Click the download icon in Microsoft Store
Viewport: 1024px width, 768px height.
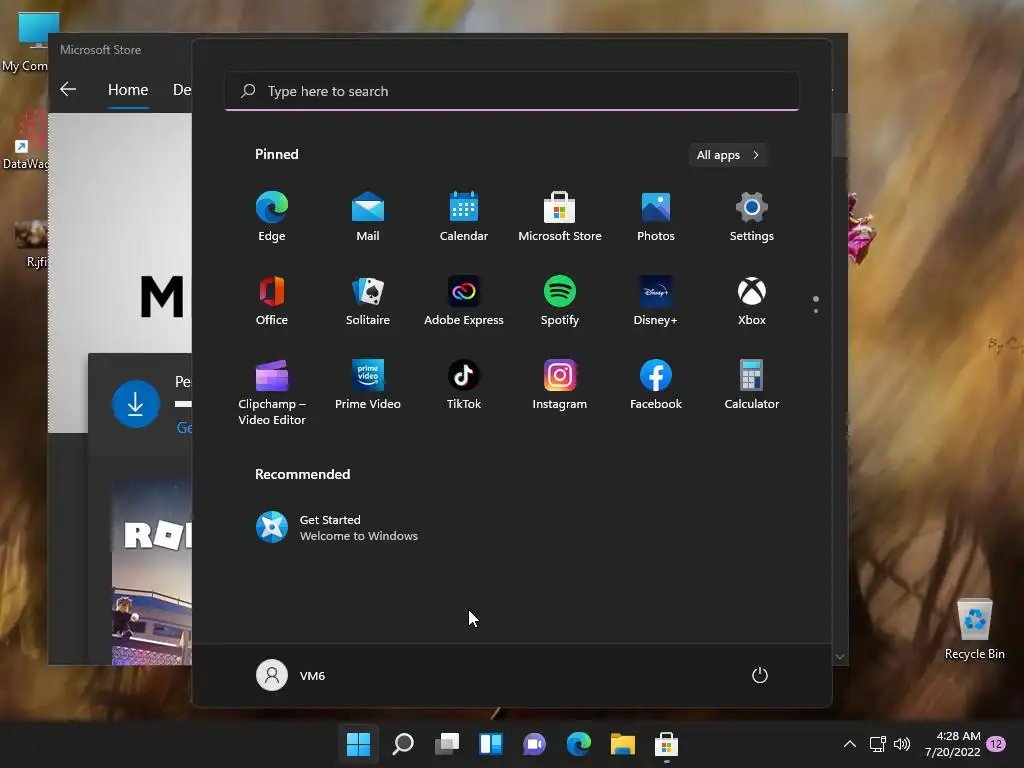pyautogui.click(x=136, y=404)
